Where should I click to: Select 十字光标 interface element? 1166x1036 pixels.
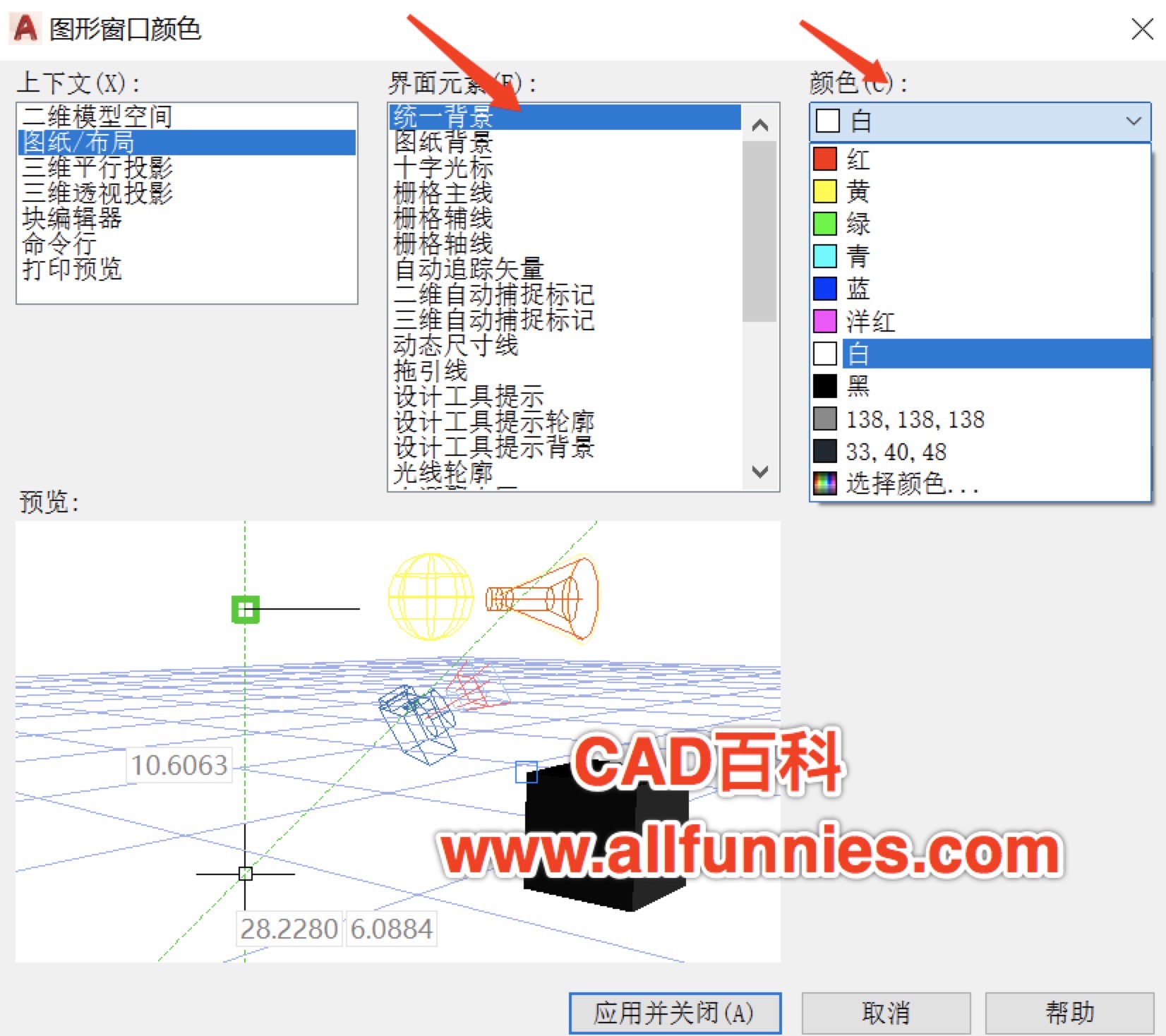coord(565,167)
